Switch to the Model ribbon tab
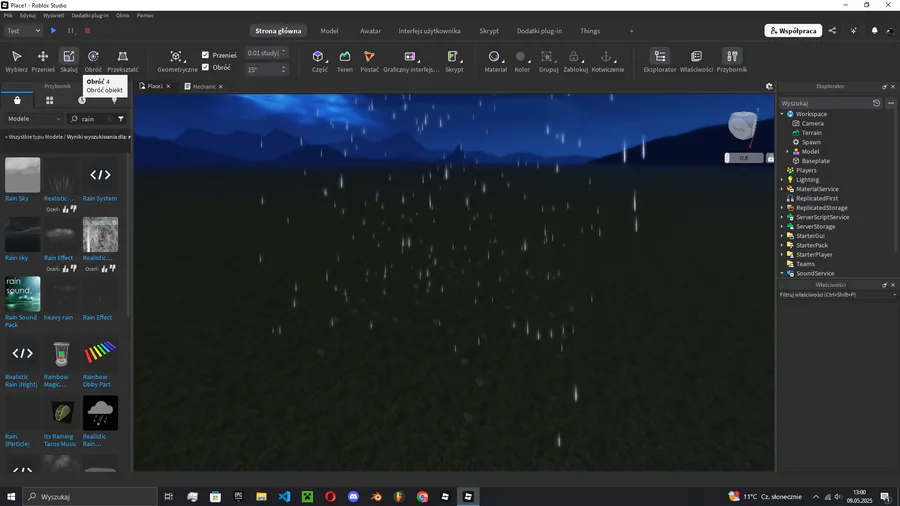Viewport: 900px width, 506px height. (329, 31)
